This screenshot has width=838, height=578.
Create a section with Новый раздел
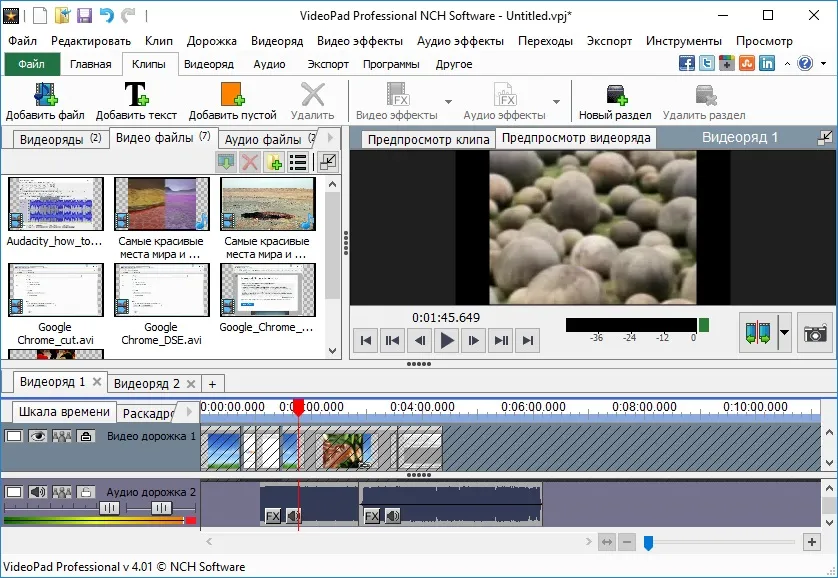click(x=616, y=95)
